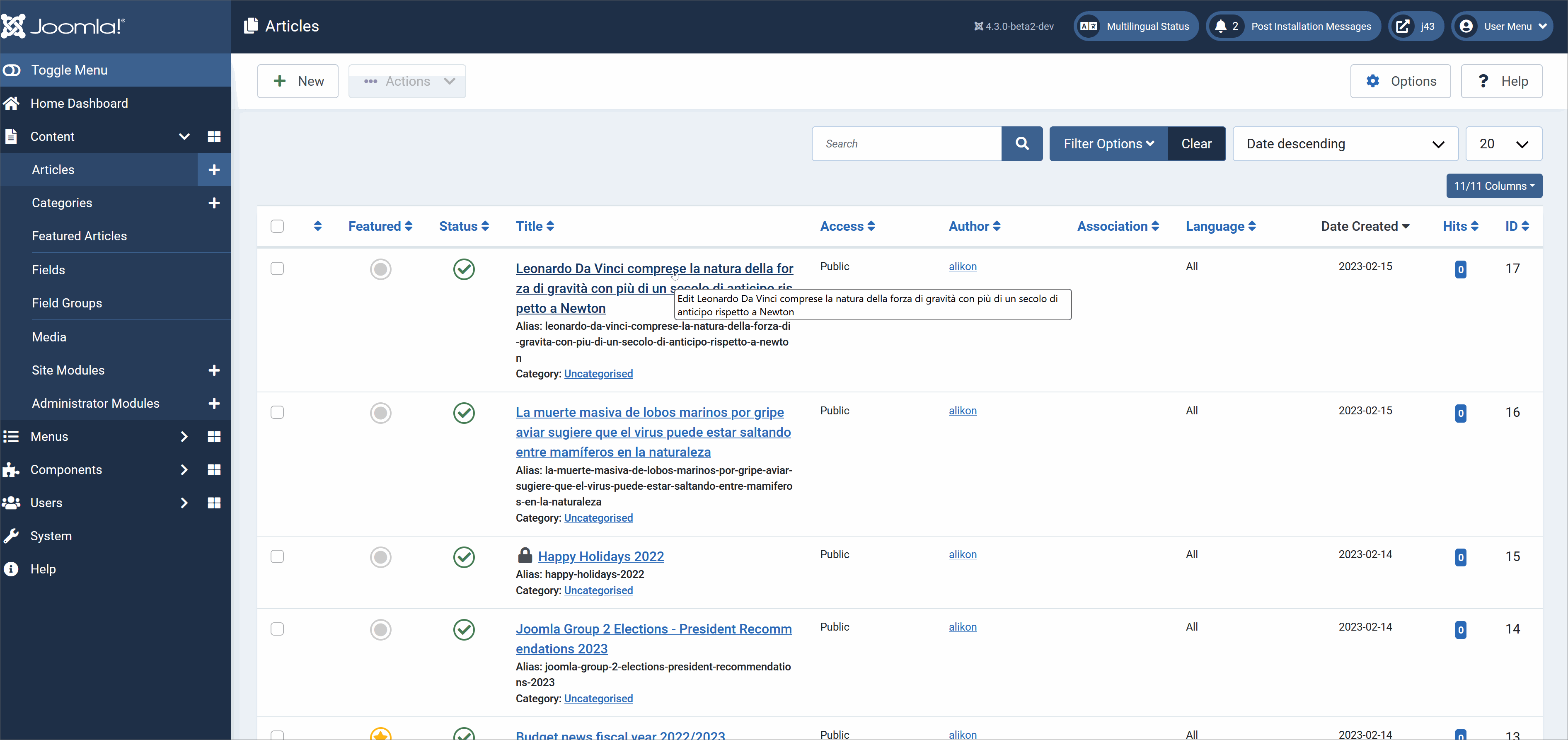Screen dimensions: 1568x740
Task: Expand the 11/11 Columns dropdown
Action: [1494, 186]
